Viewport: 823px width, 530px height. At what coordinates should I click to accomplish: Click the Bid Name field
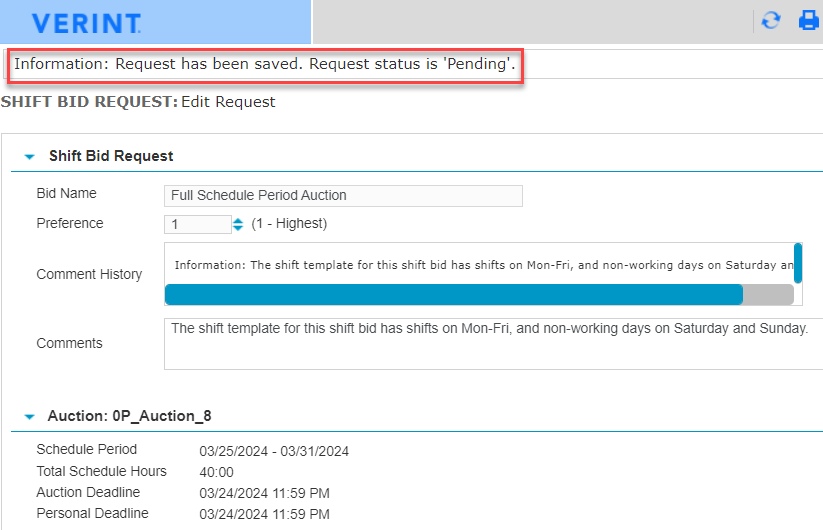[342, 195]
